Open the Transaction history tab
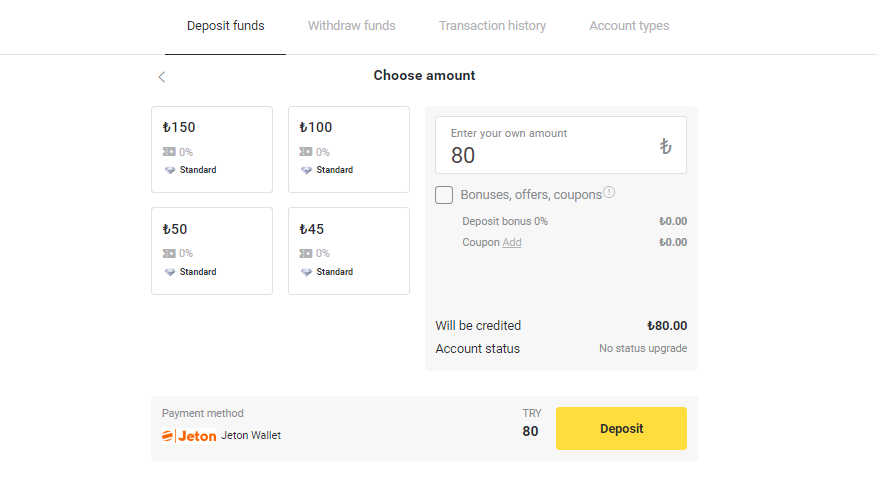This screenshot has height=488, width=877. click(492, 26)
